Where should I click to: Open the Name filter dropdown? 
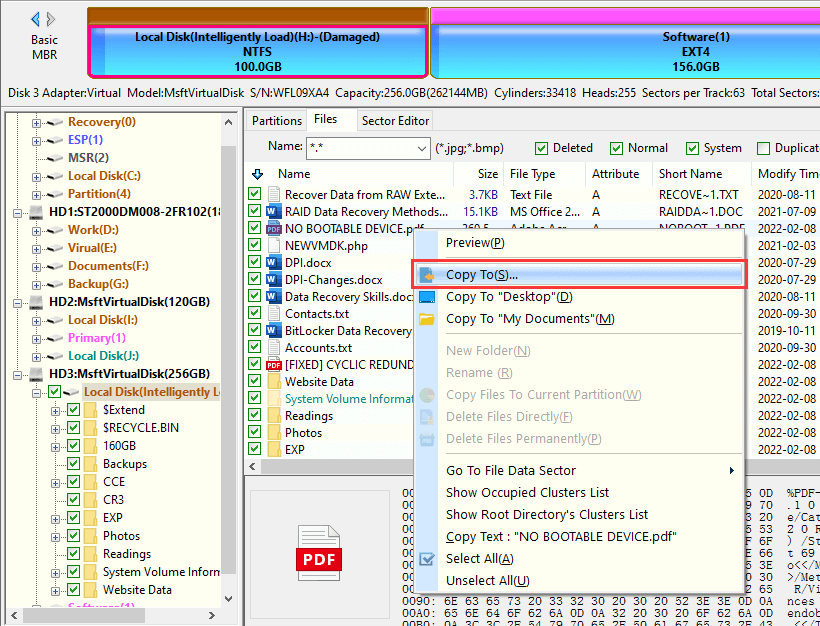pyautogui.click(x=422, y=148)
